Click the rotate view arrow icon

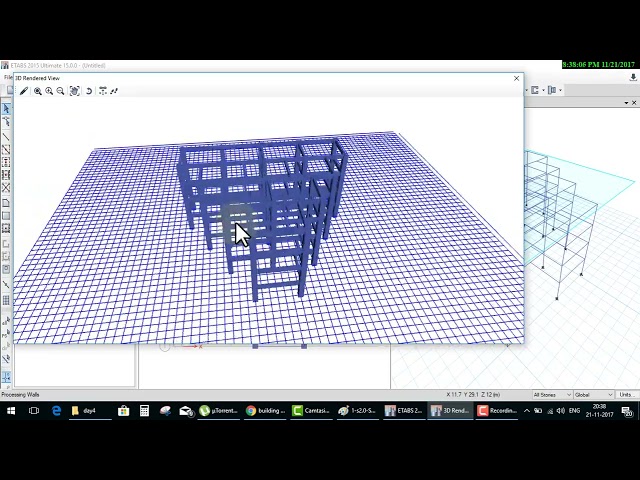coord(89,91)
